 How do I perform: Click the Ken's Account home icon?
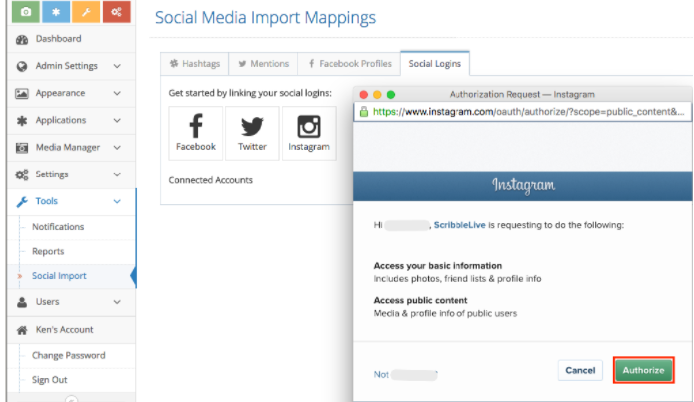tap(22, 330)
